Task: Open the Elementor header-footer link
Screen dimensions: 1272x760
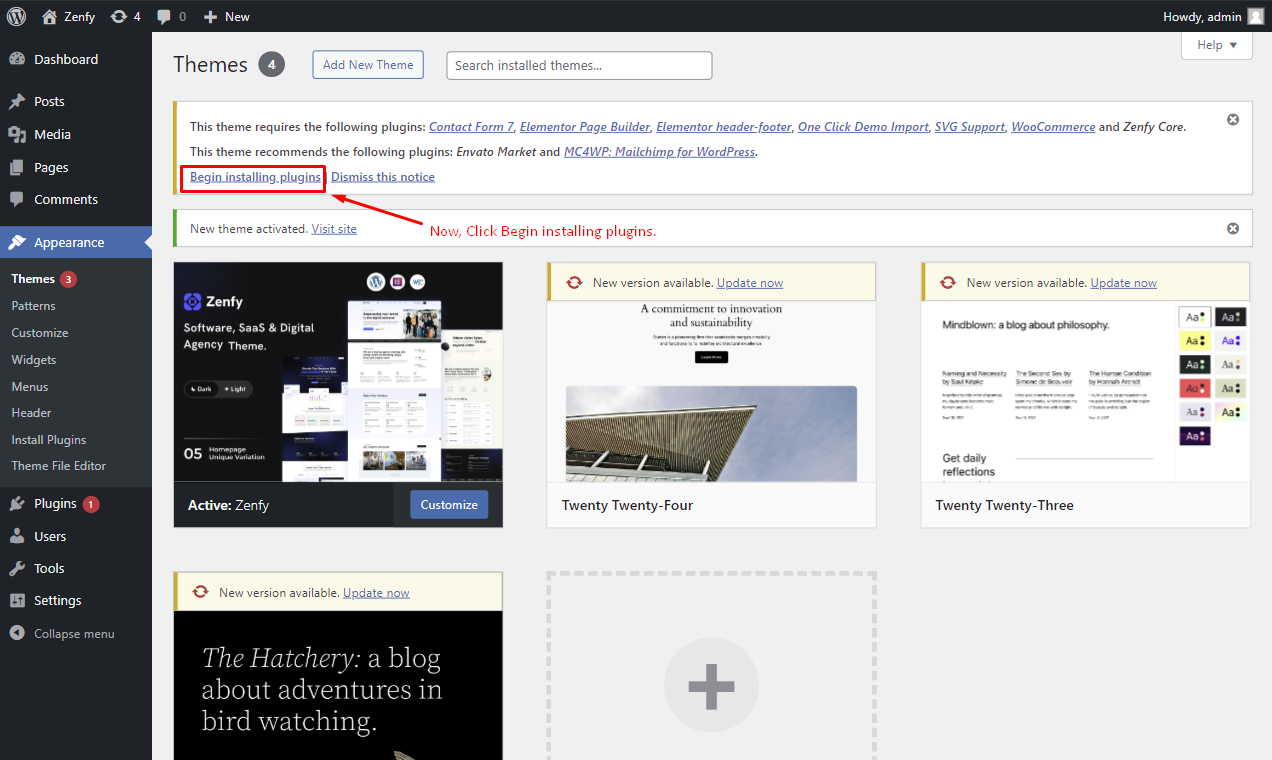Action: tap(724, 127)
